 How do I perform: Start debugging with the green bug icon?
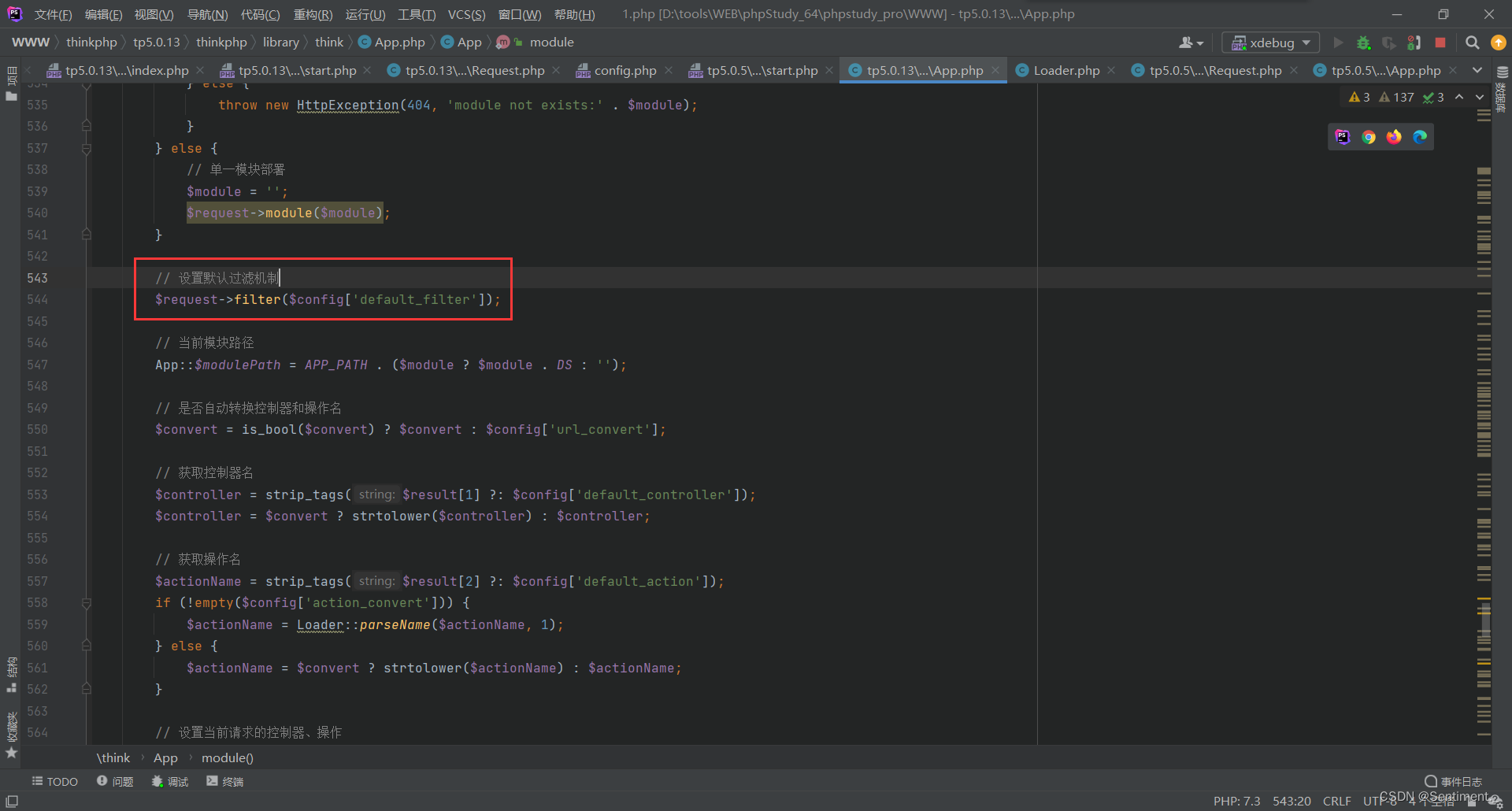[x=1364, y=43]
